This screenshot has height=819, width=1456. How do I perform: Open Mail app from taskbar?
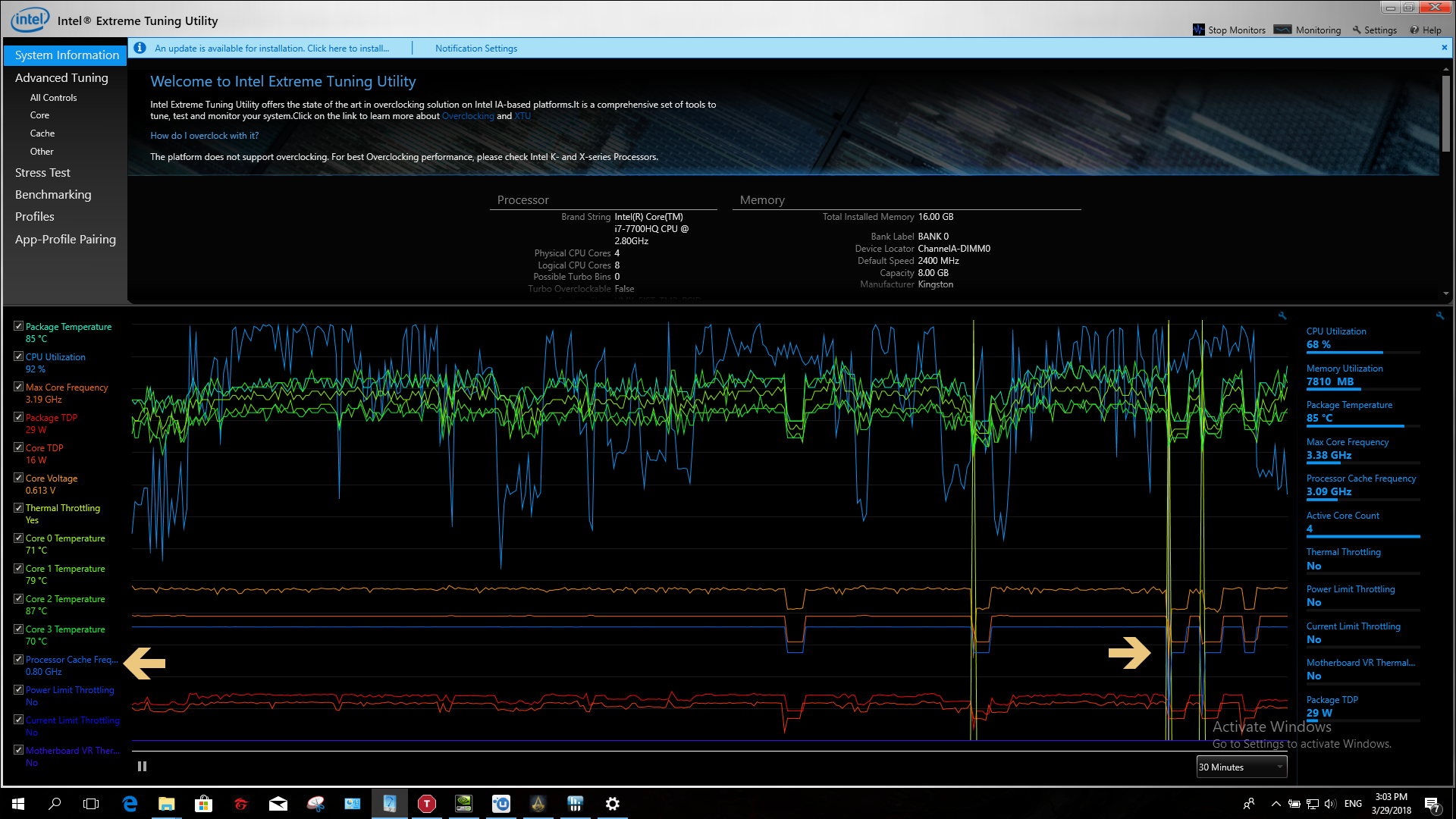[278, 804]
